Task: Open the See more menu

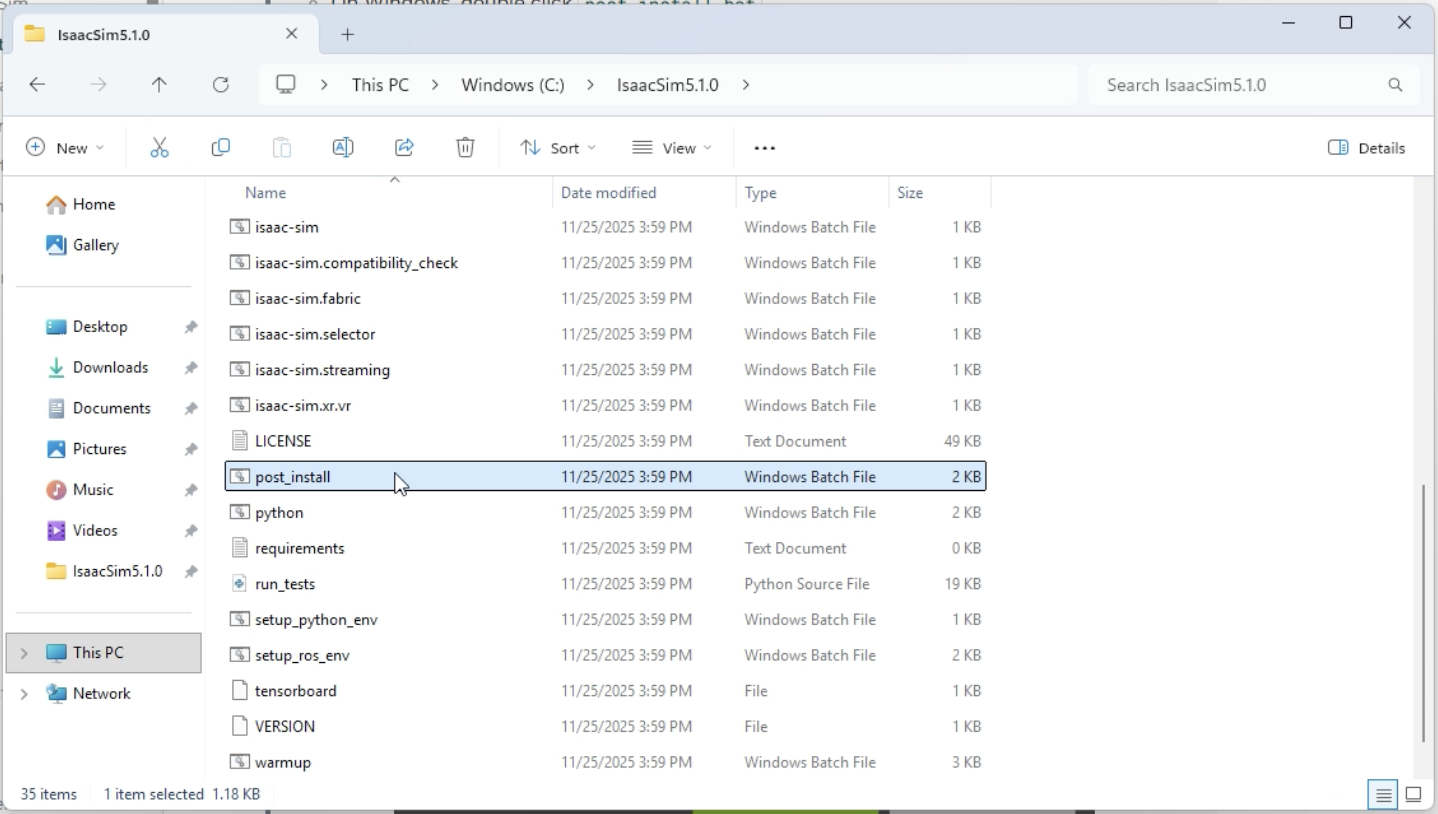Action: tap(764, 147)
